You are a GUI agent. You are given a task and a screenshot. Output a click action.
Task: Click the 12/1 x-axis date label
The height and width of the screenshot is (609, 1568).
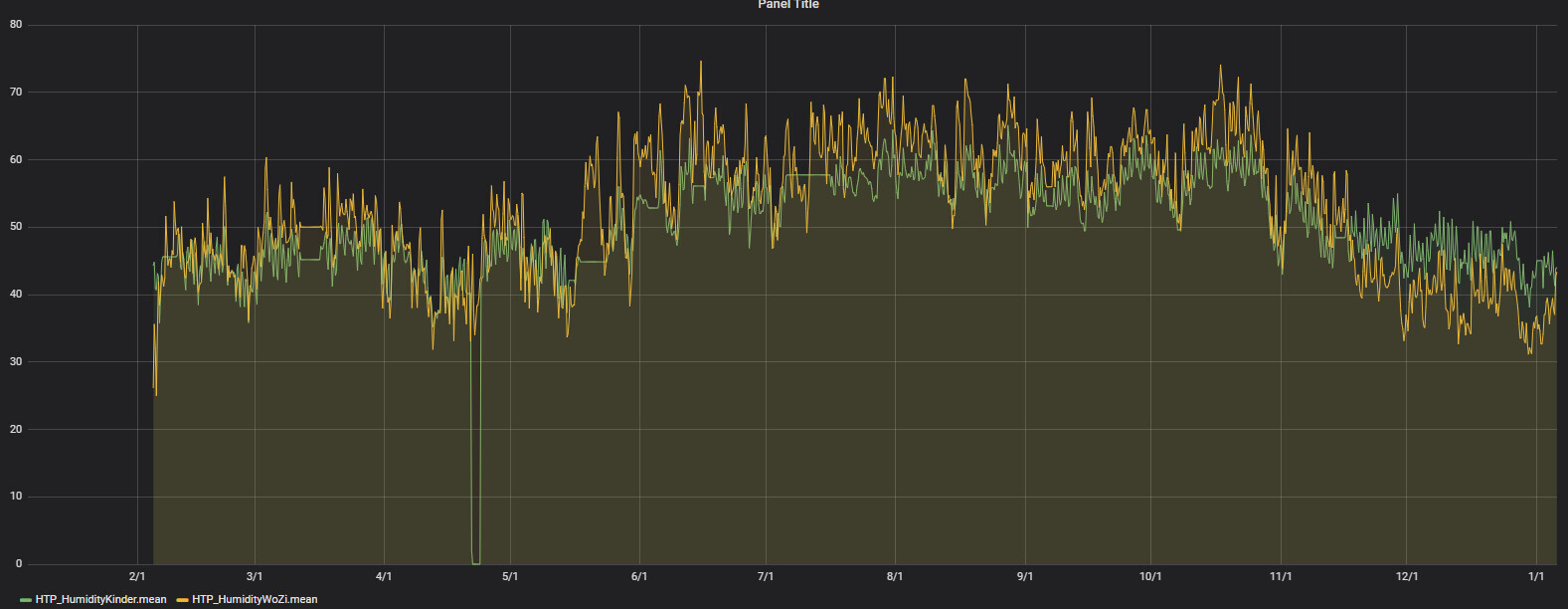coord(1407,576)
